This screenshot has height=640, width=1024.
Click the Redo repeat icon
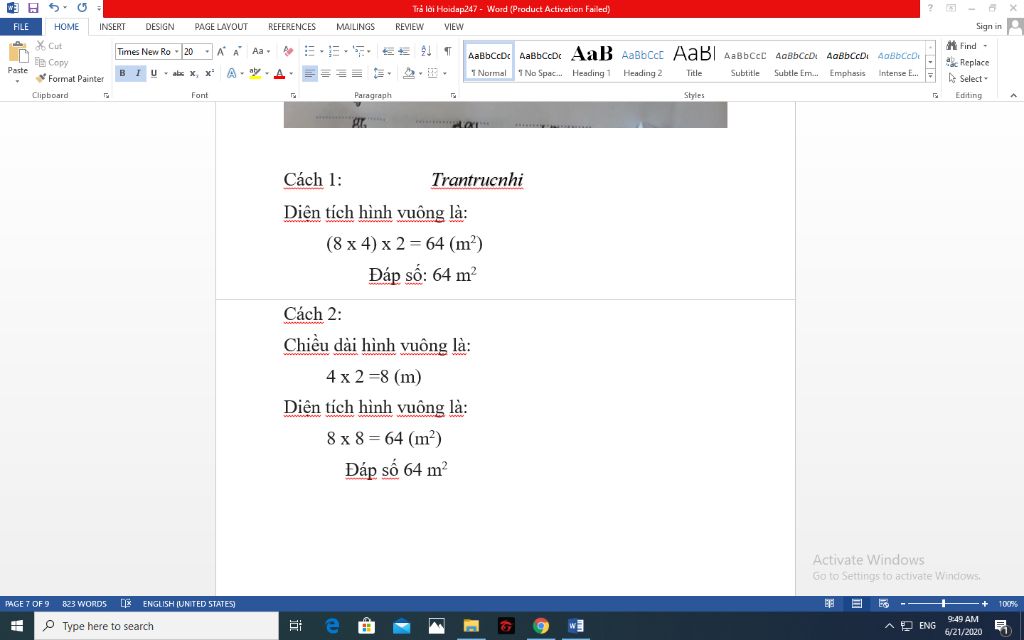82,8
